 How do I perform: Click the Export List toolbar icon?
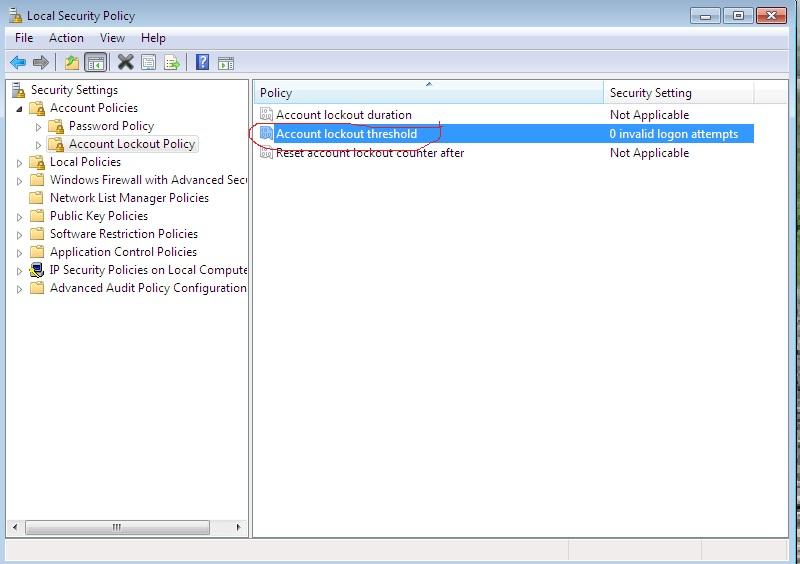[172, 63]
